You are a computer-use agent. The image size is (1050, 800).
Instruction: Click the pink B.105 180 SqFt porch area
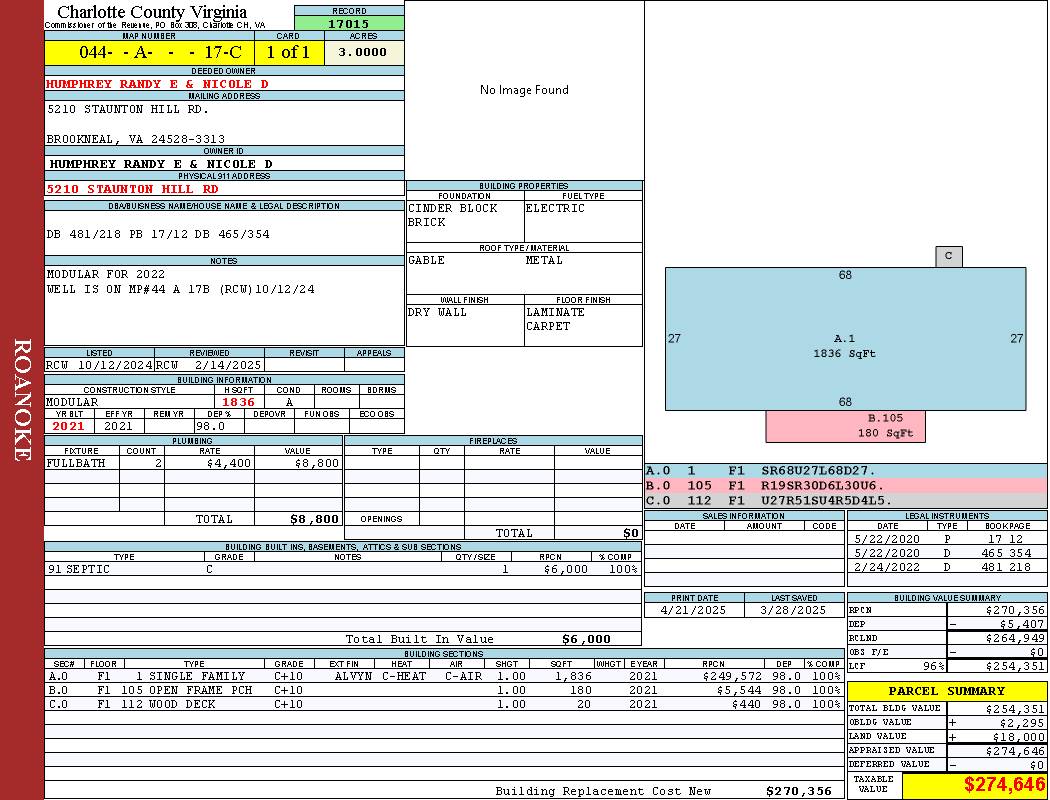(846, 426)
